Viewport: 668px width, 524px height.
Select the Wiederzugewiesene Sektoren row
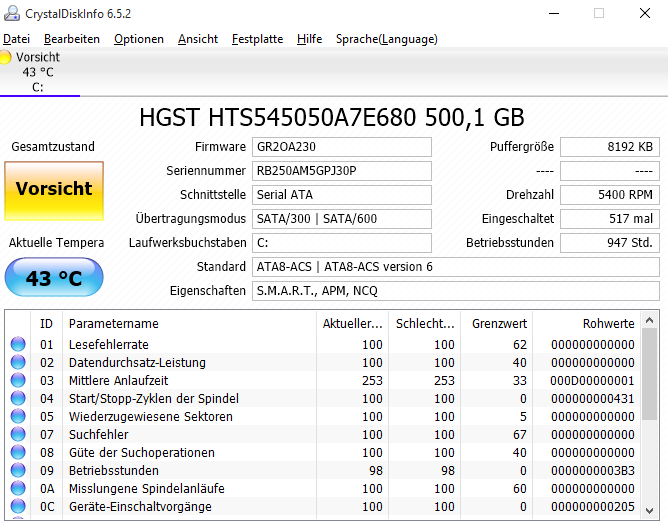pyautogui.click(x=323, y=416)
